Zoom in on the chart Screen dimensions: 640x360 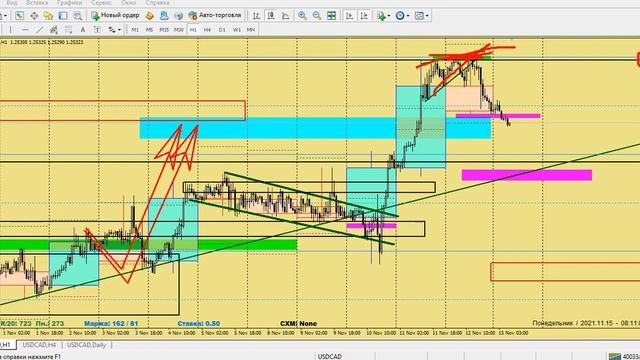pyautogui.click(x=302, y=16)
